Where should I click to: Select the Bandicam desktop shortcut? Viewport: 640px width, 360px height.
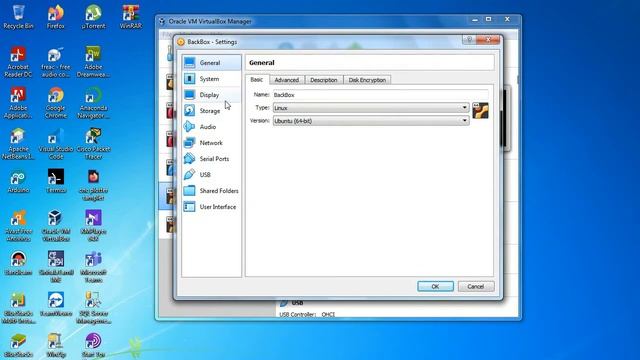tap(18, 264)
